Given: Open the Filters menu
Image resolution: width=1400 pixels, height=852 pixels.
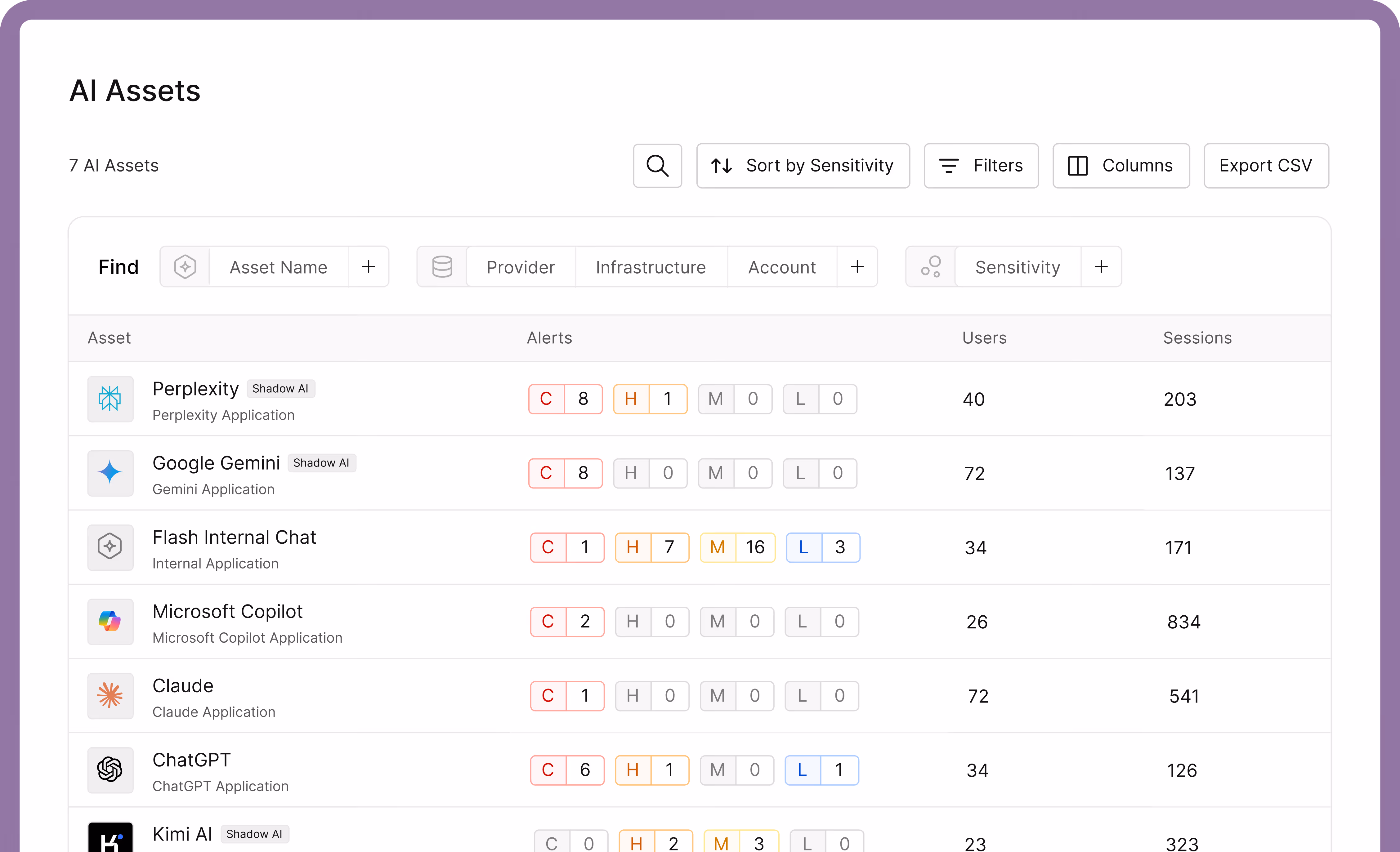Looking at the screenshot, I should (981, 166).
